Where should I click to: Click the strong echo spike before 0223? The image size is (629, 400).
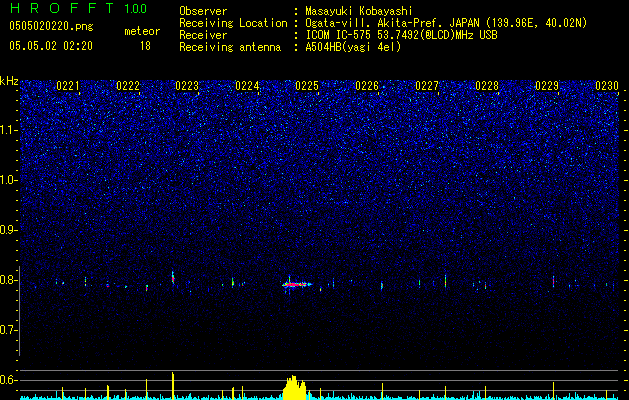pyautogui.click(x=173, y=278)
